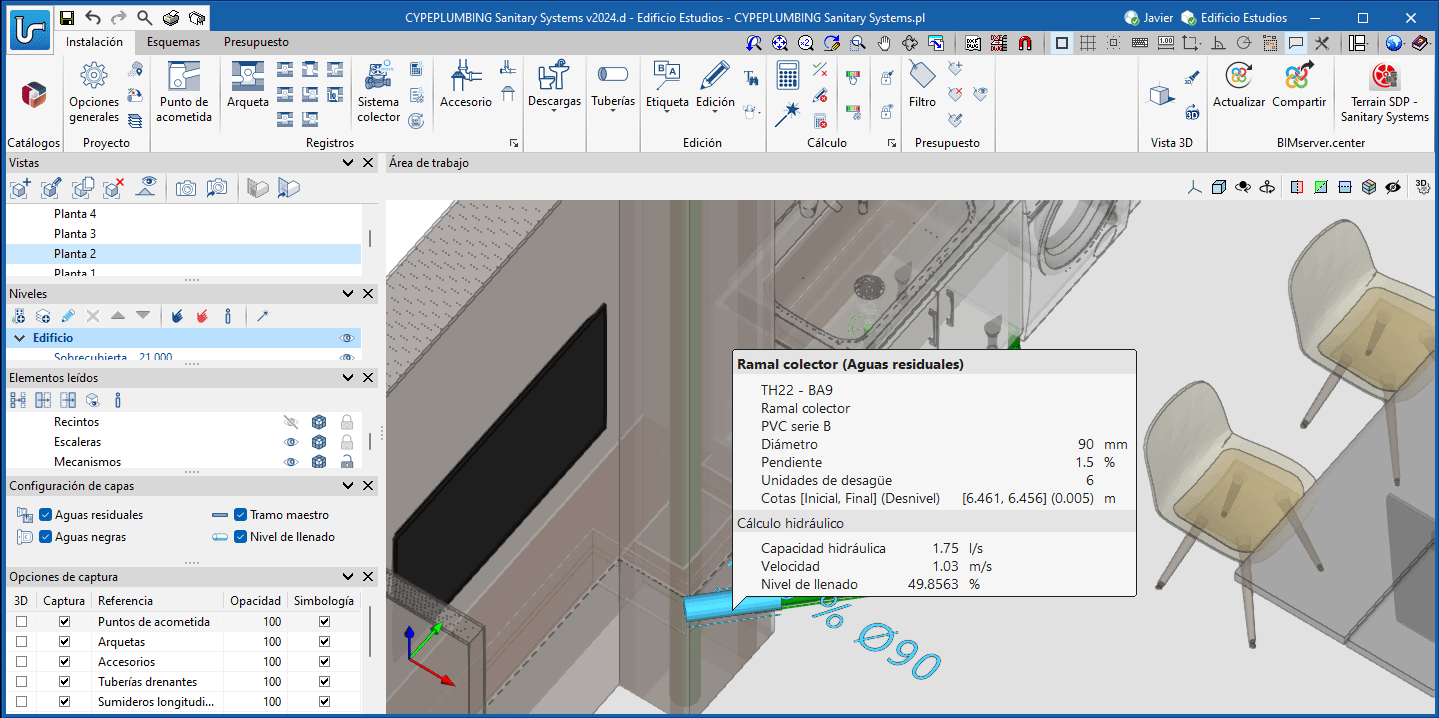Open the Sistema colector tool
Screen dimensions: 1439x718
click(378, 92)
